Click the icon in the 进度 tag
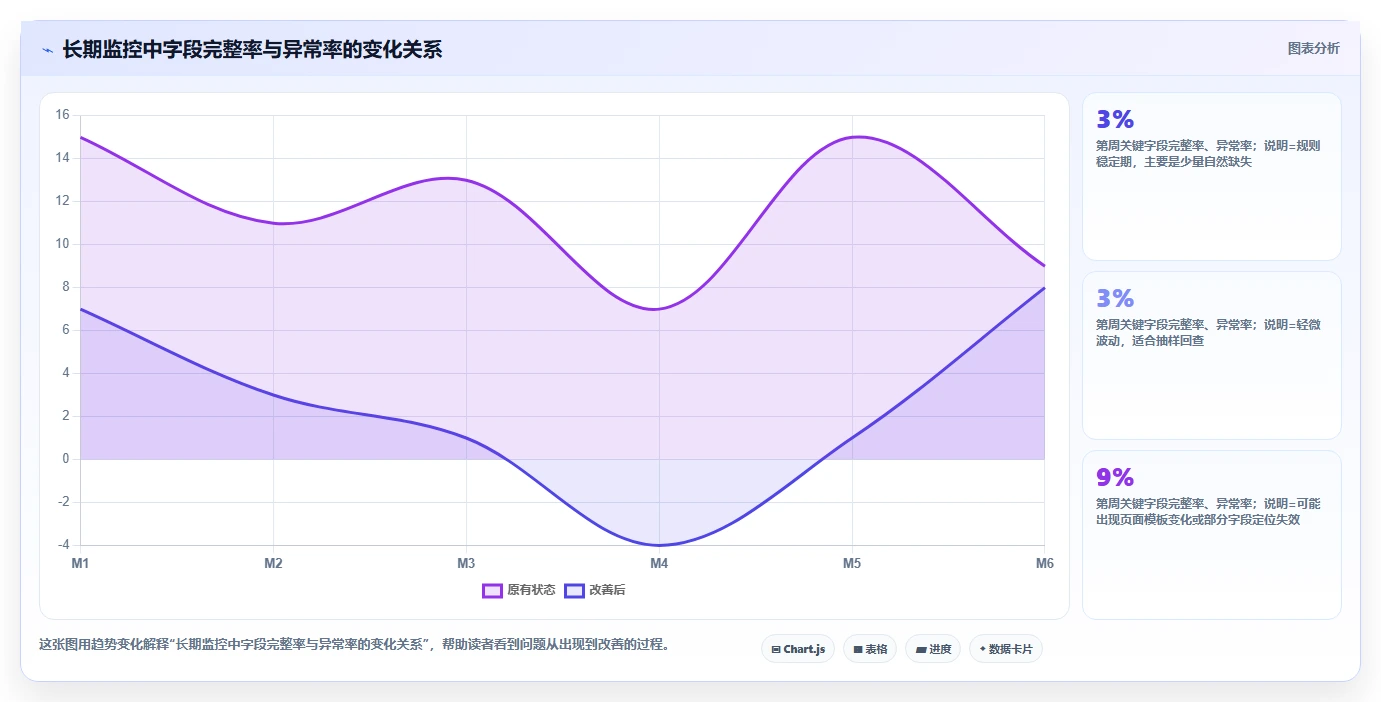 click(920, 650)
